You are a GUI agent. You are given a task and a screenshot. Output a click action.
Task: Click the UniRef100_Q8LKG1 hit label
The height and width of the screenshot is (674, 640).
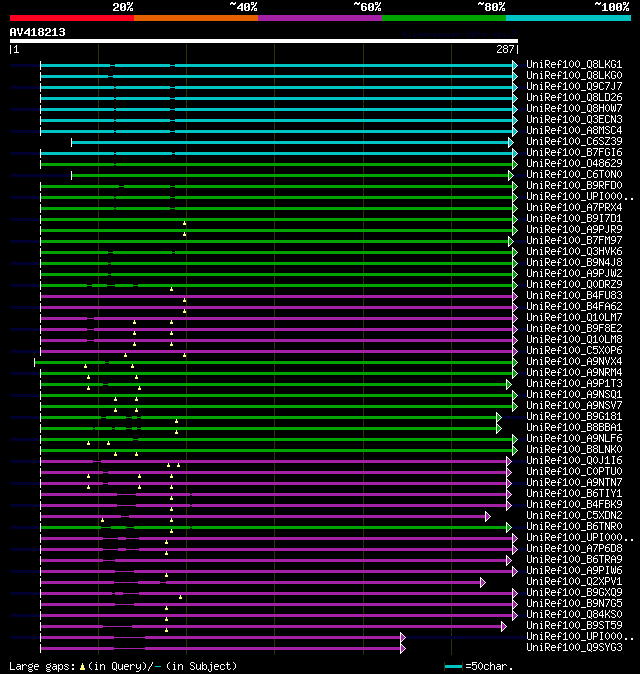pyautogui.click(x=574, y=64)
